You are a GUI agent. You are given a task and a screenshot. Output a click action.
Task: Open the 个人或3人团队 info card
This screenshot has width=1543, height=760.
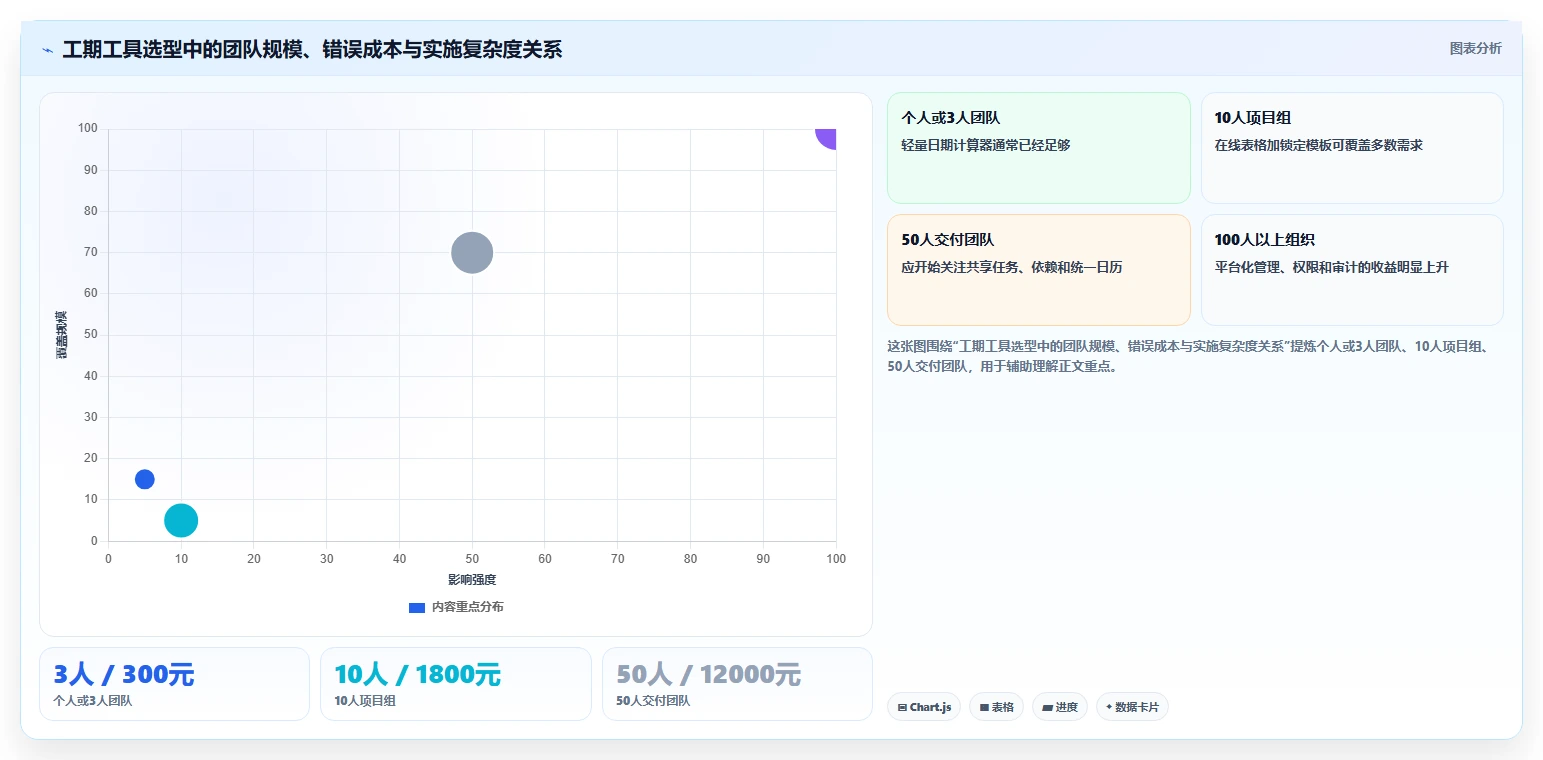pyautogui.click(x=1038, y=148)
